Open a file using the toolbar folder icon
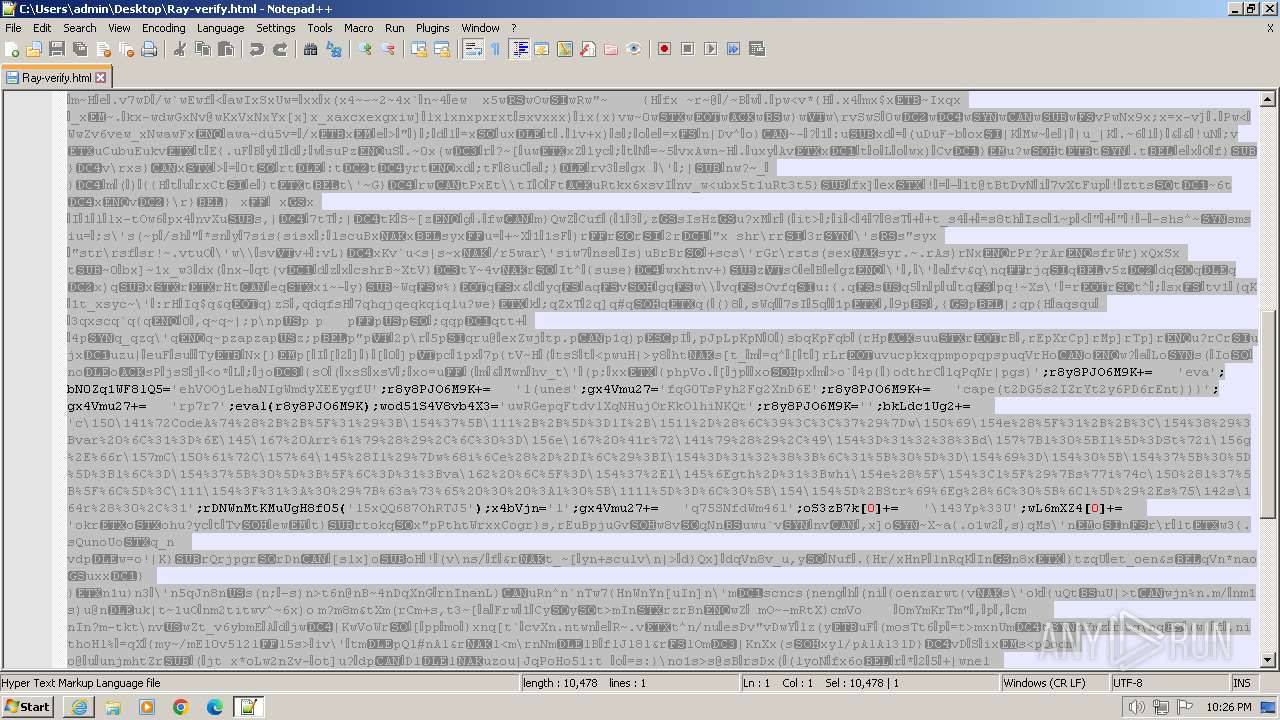The width and height of the screenshot is (1280, 720). [x=34, y=49]
